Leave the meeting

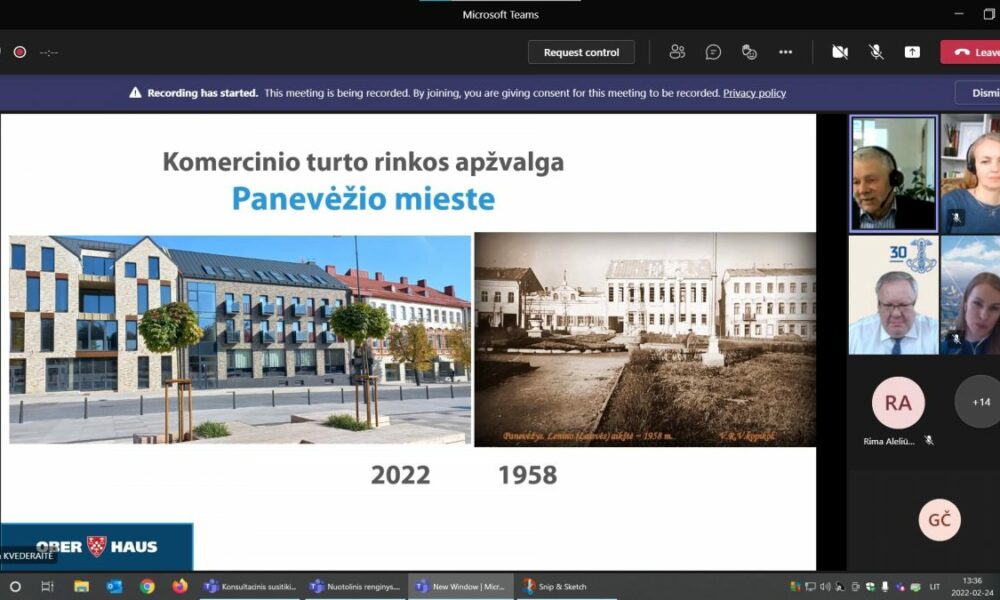point(970,52)
